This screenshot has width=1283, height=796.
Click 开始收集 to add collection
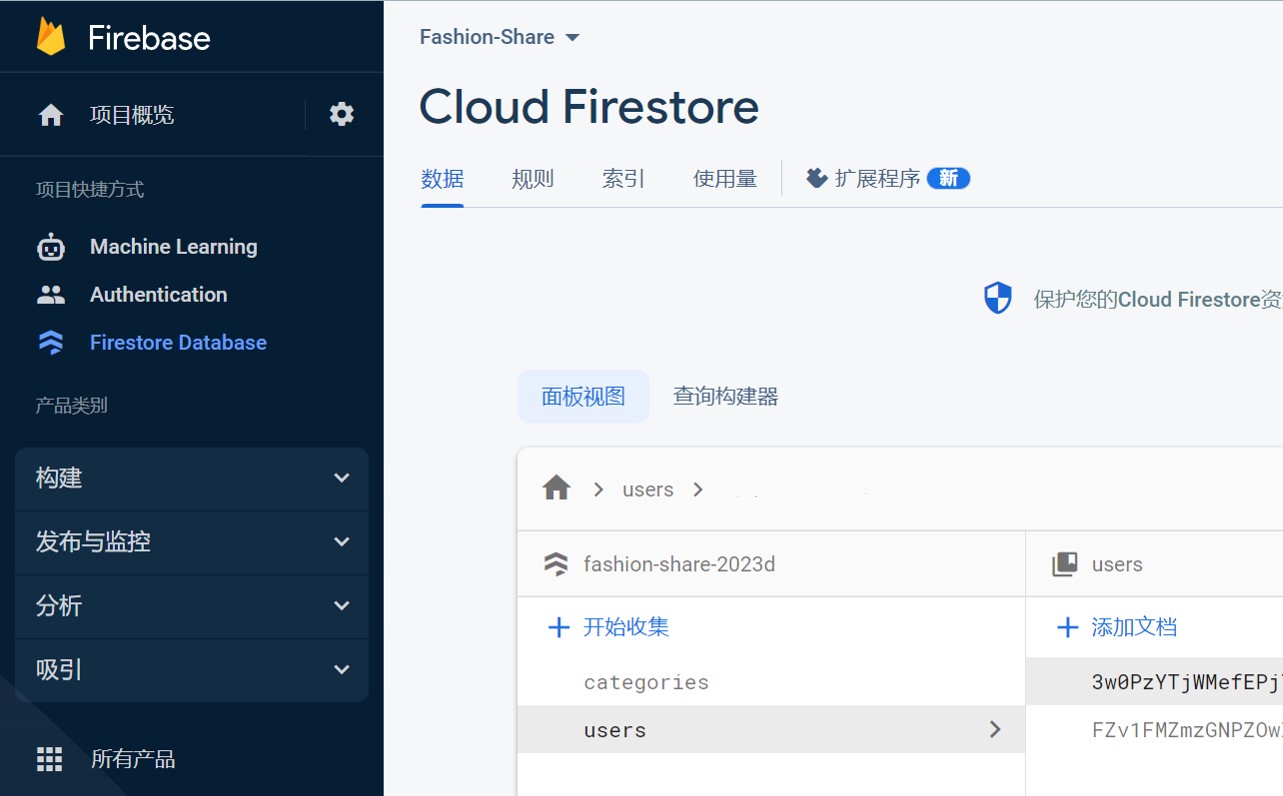point(609,627)
